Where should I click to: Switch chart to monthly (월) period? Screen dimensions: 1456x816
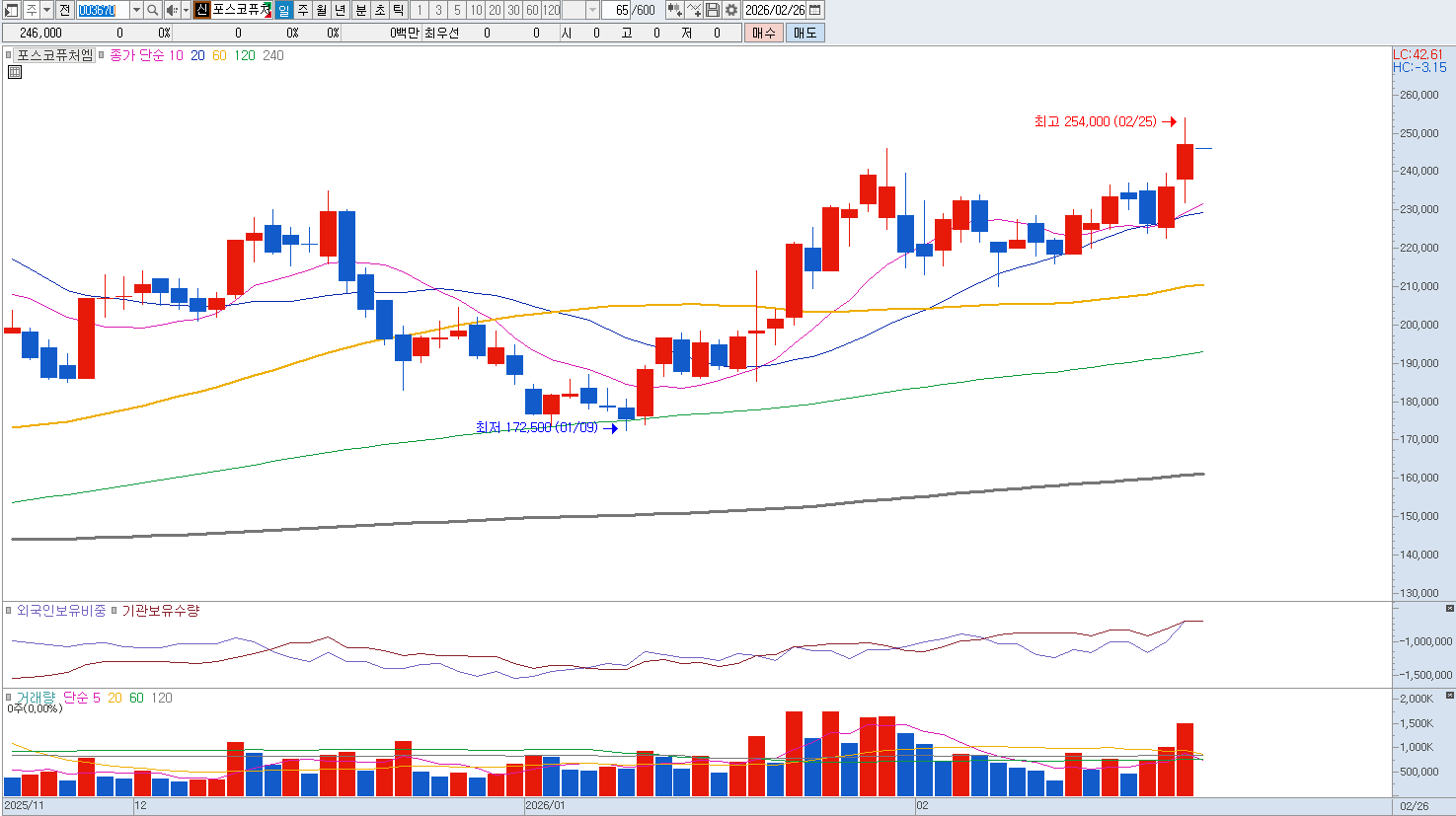(x=322, y=10)
